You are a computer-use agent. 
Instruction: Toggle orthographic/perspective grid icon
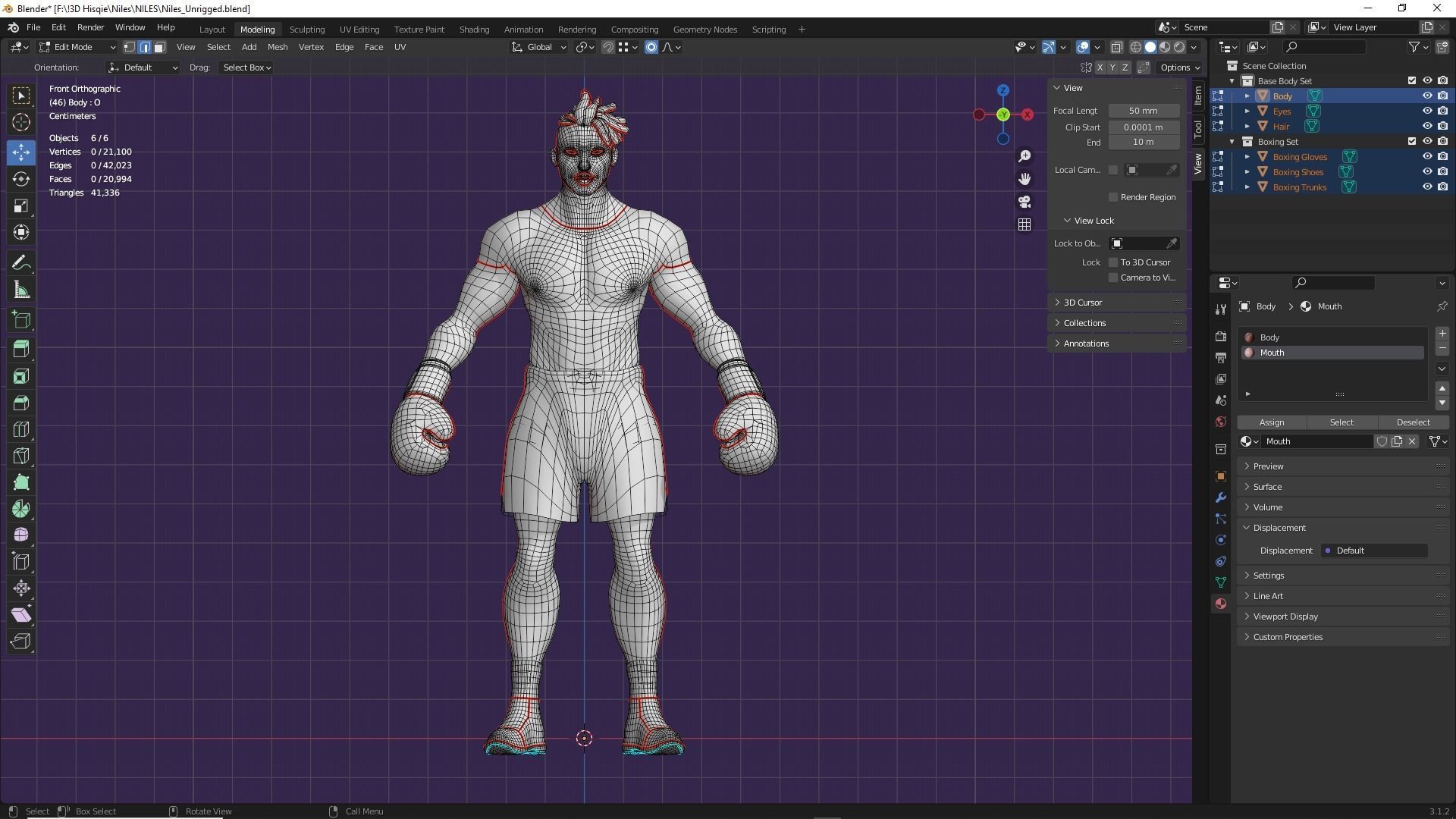pyautogui.click(x=1025, y=224)
